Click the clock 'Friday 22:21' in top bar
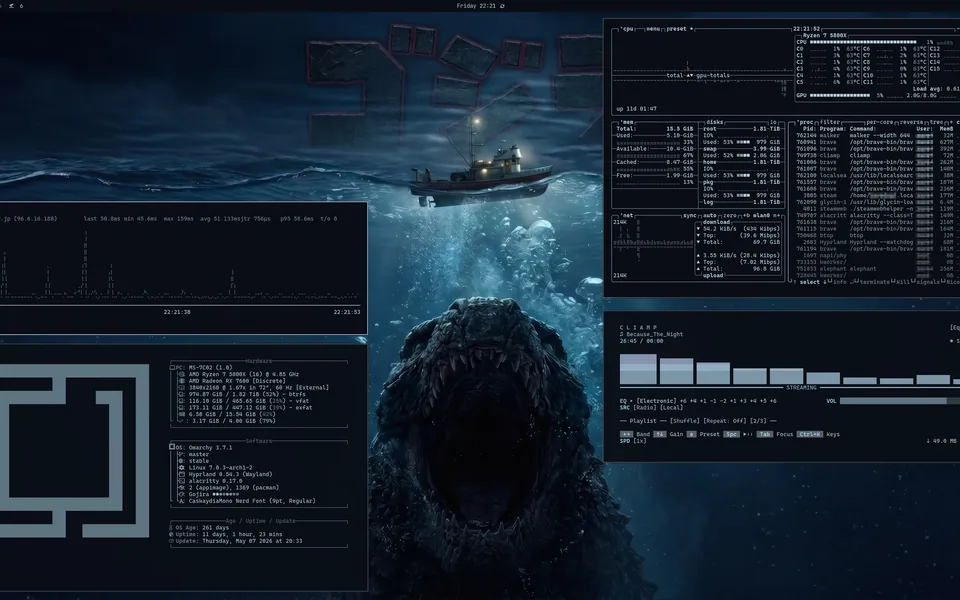The width and height of the screenshot is (960, 600). [x=476, y=6]
